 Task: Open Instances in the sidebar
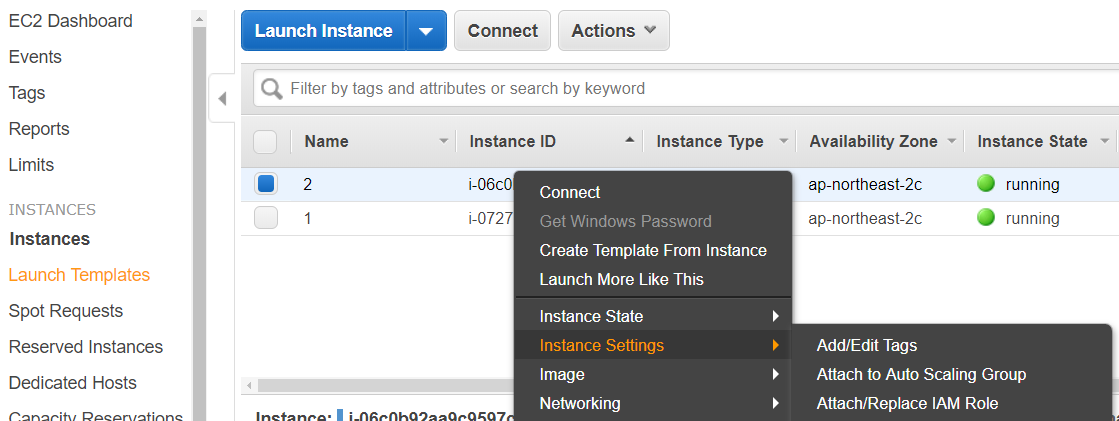click(x=50, y=239)
